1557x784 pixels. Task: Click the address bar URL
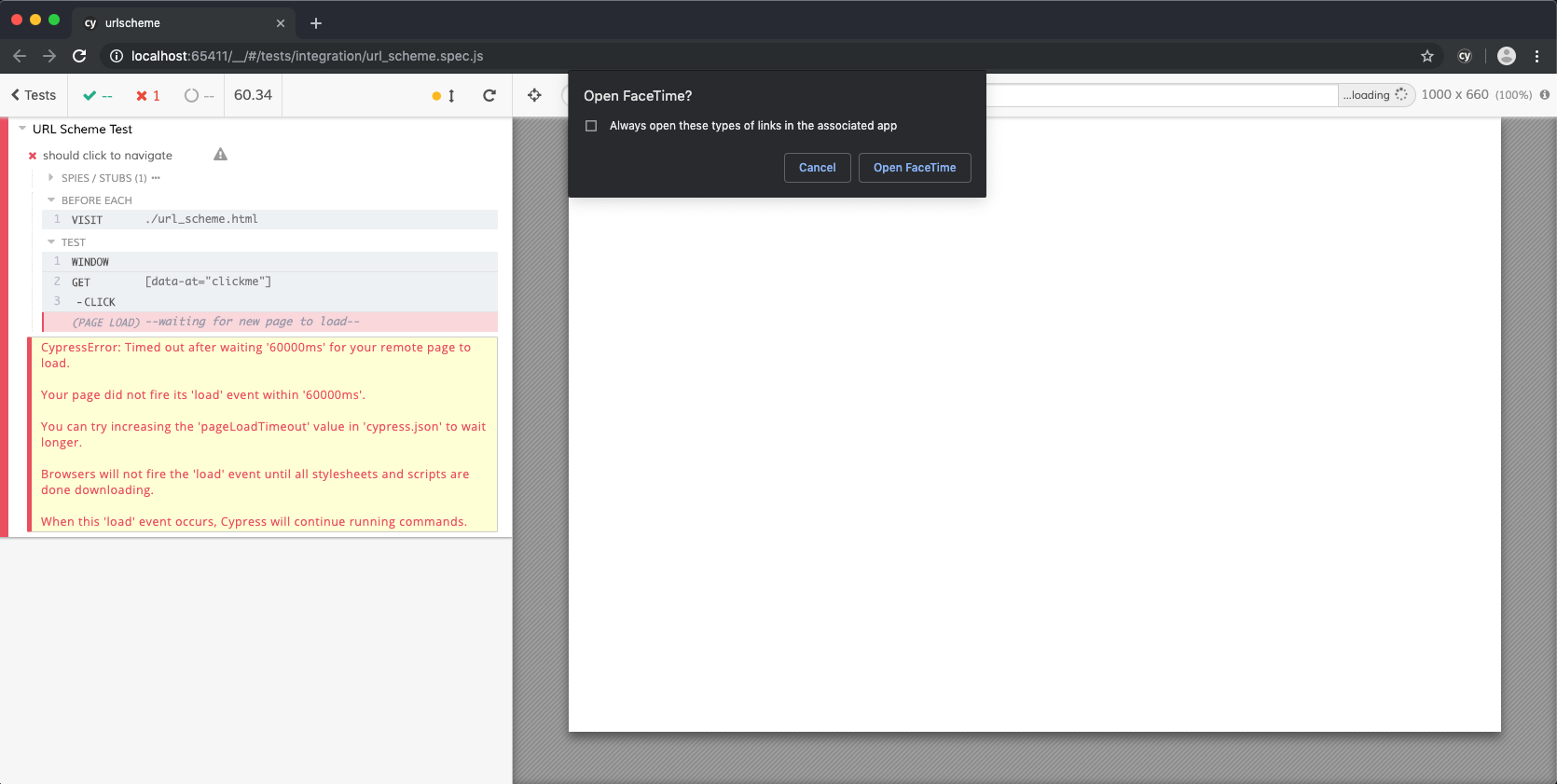tap(307, 56)
